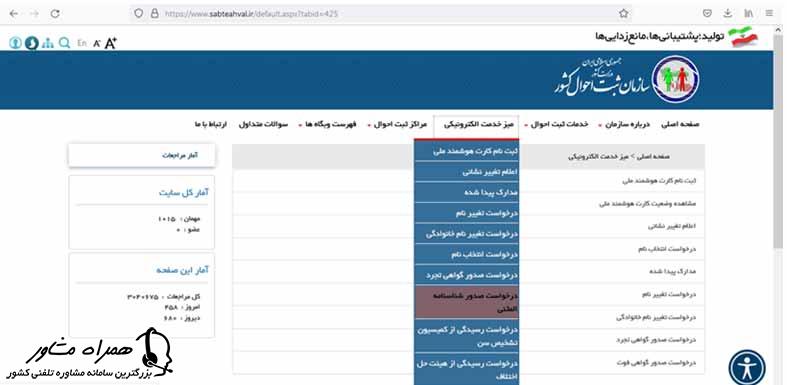Open درخواست تغییر نام in right list
This screenshot has height=385, width=787.
669,295
